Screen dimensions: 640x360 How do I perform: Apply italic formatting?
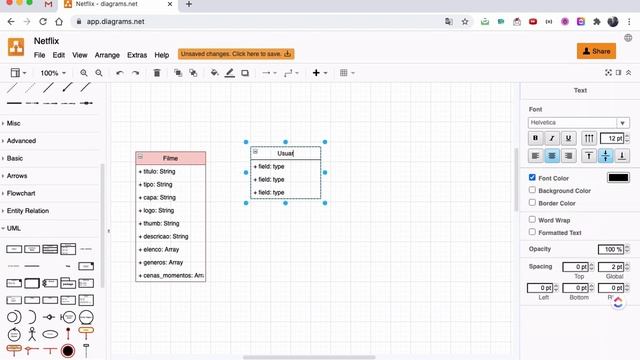[552, 138]
